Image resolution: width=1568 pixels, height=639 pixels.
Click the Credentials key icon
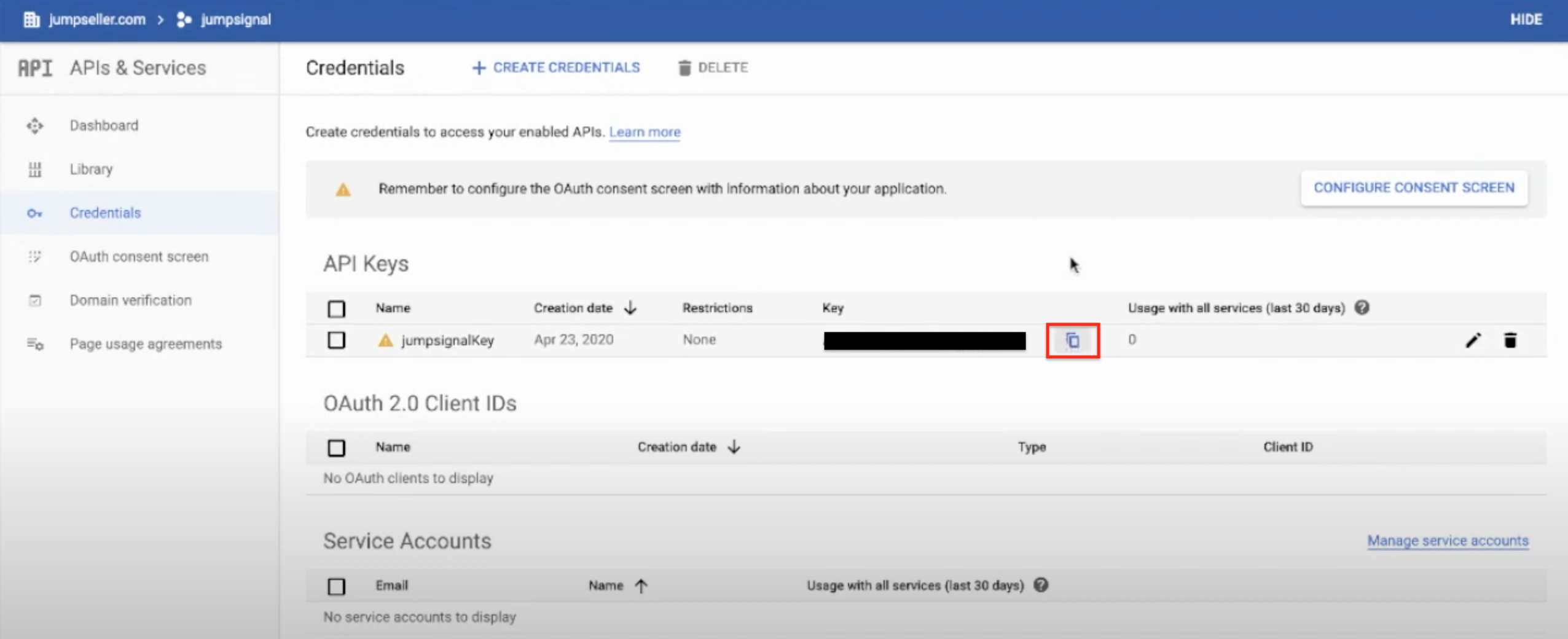tap(34, 213)
